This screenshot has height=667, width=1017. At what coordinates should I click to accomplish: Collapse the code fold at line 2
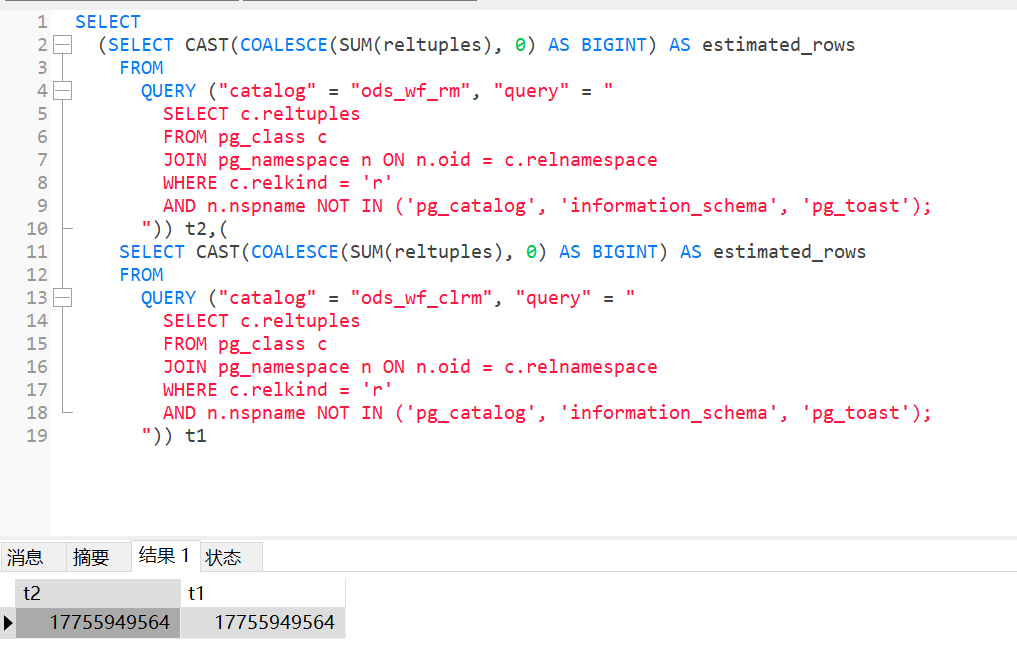62,45
